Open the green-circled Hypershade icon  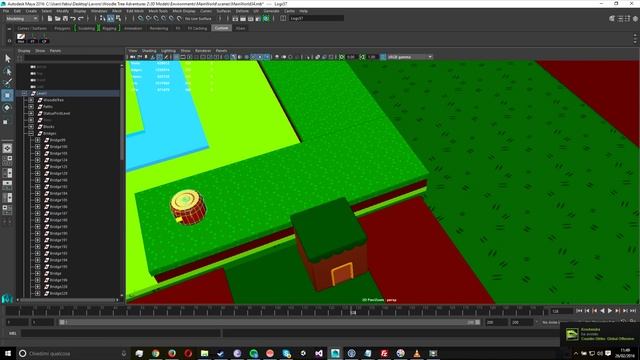pyautogui.click(x=266, y=19)
